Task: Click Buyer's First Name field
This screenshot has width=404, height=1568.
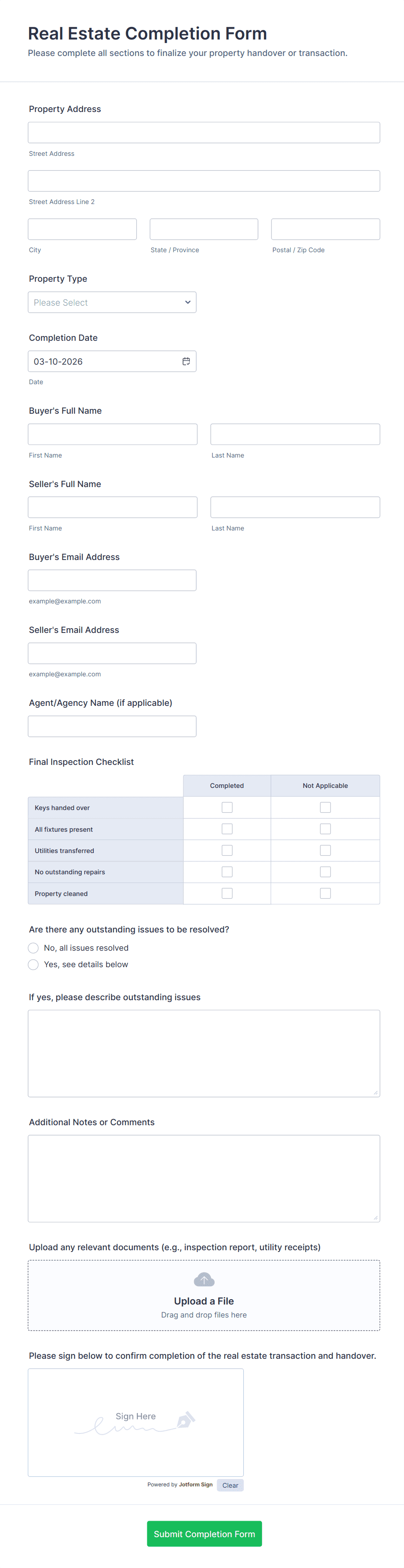Action: pyautogui.click(x=113, y=434)
